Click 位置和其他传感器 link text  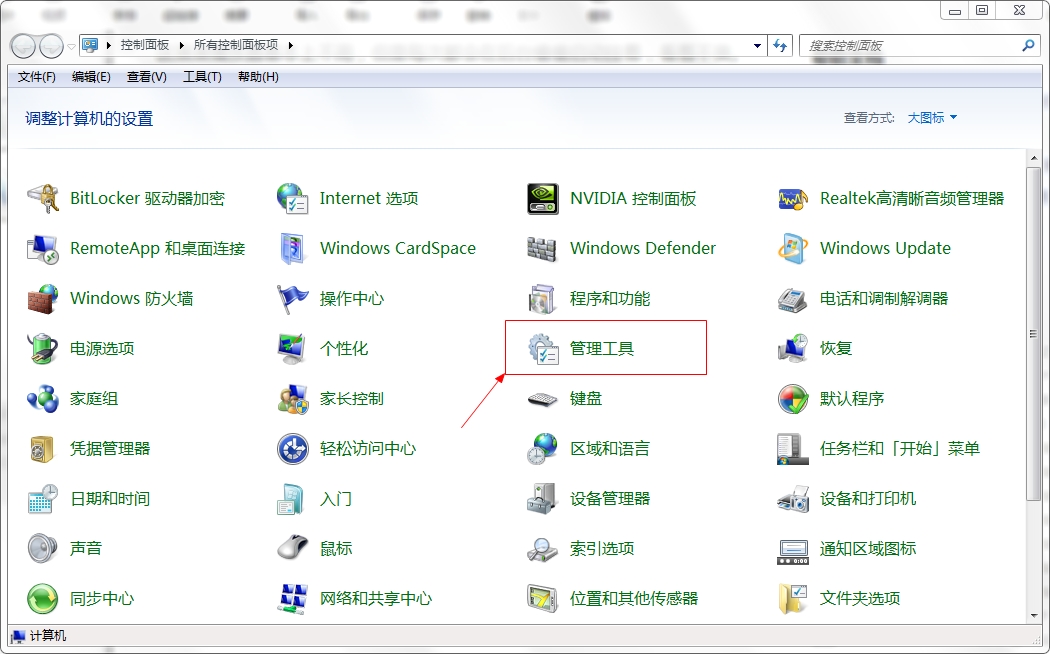(633, 598)
